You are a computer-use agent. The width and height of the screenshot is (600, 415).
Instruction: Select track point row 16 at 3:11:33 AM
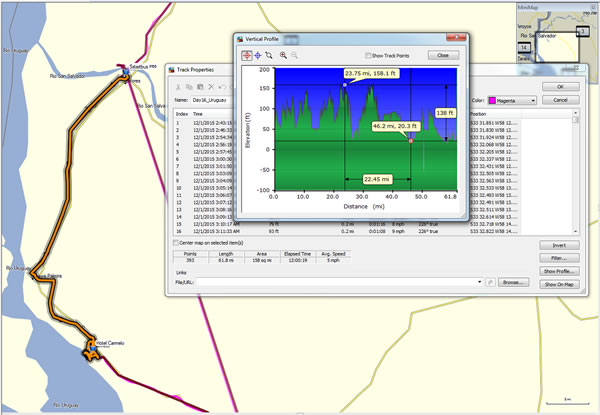(x=346, y=231)
